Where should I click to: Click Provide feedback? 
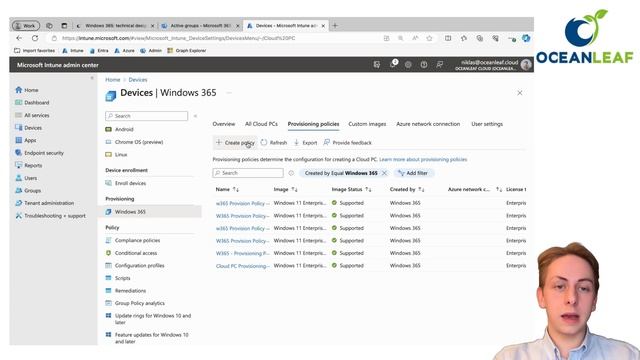click(x=348, y=142)
